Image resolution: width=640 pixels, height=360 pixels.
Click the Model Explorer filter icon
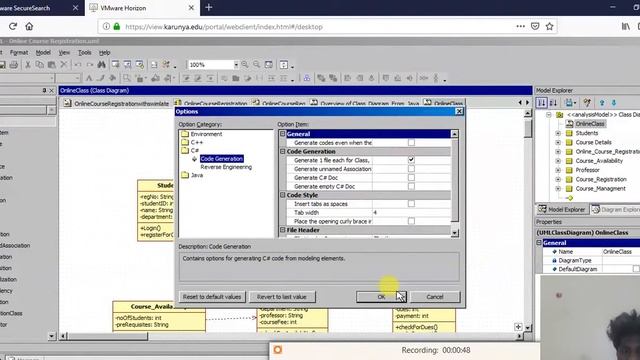click(587, 103)
